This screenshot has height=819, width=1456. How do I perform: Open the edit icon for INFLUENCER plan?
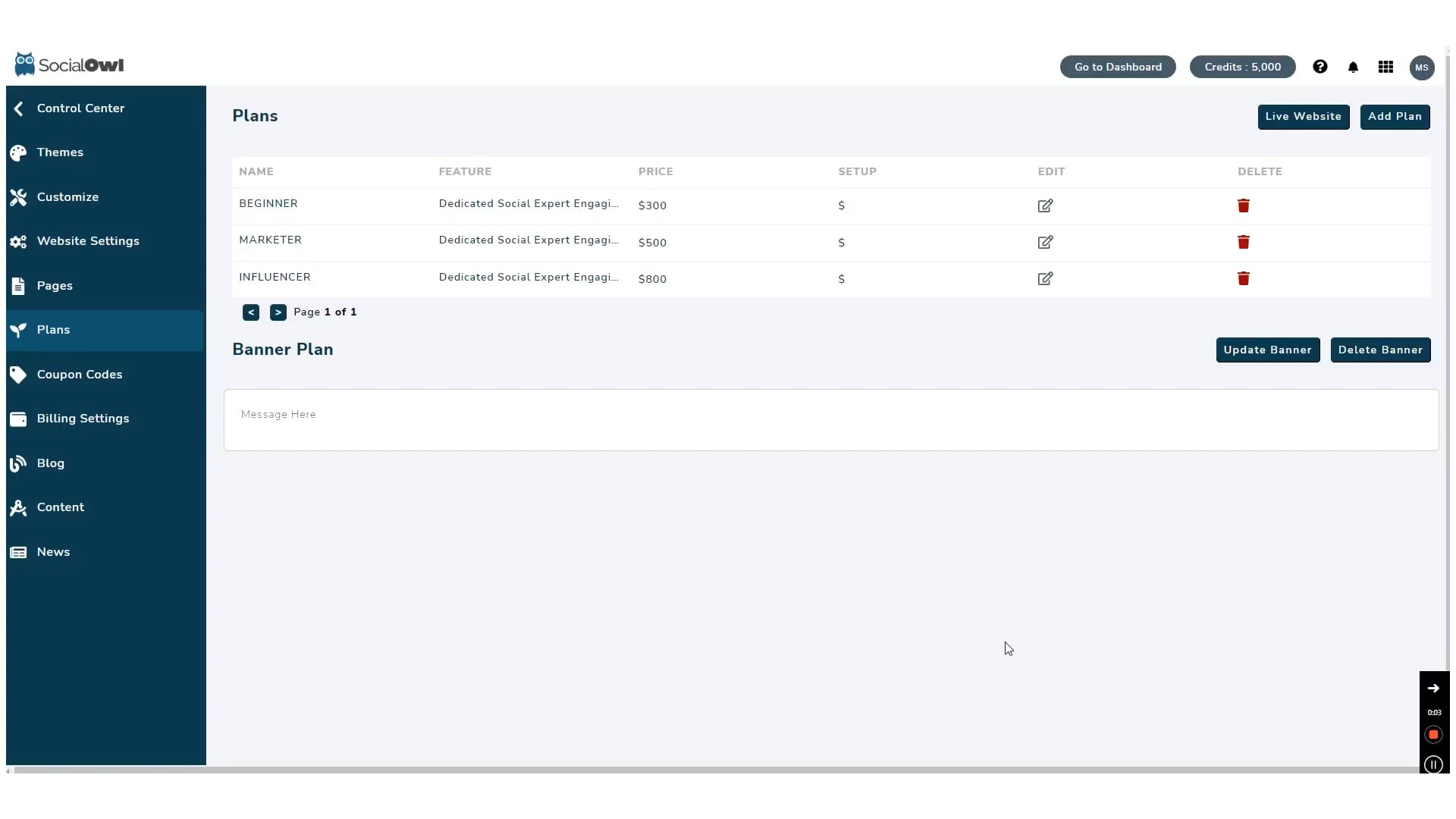(1045, 278)
